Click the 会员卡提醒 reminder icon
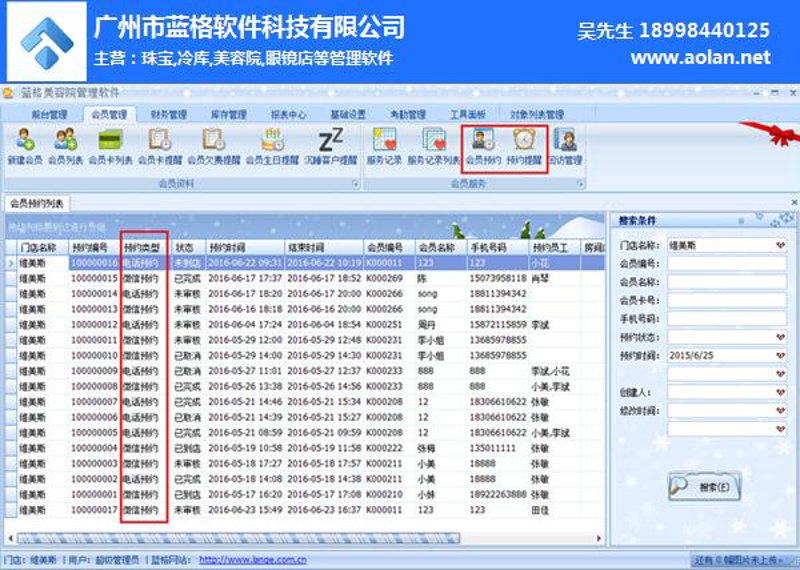The height and width of the screenshot is (570, 800). [160, 146]
